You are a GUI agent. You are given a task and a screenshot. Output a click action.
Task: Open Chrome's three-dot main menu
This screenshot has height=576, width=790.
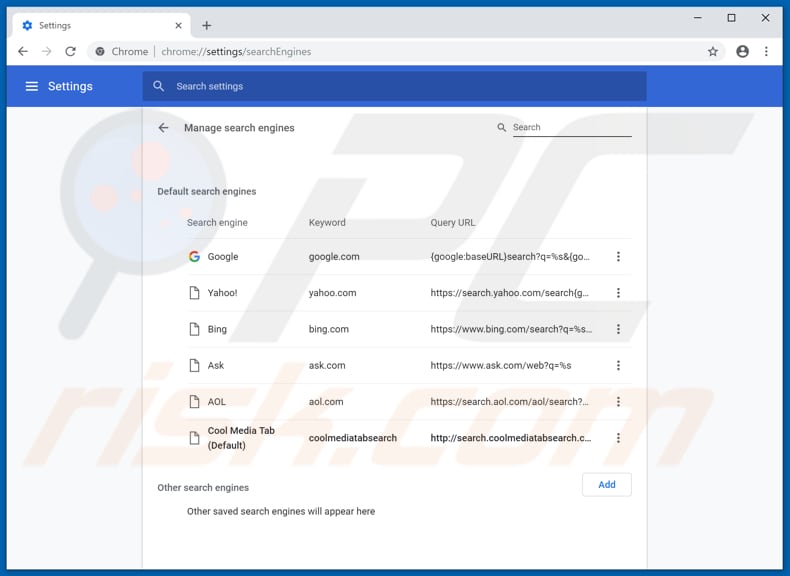[766, 51]
